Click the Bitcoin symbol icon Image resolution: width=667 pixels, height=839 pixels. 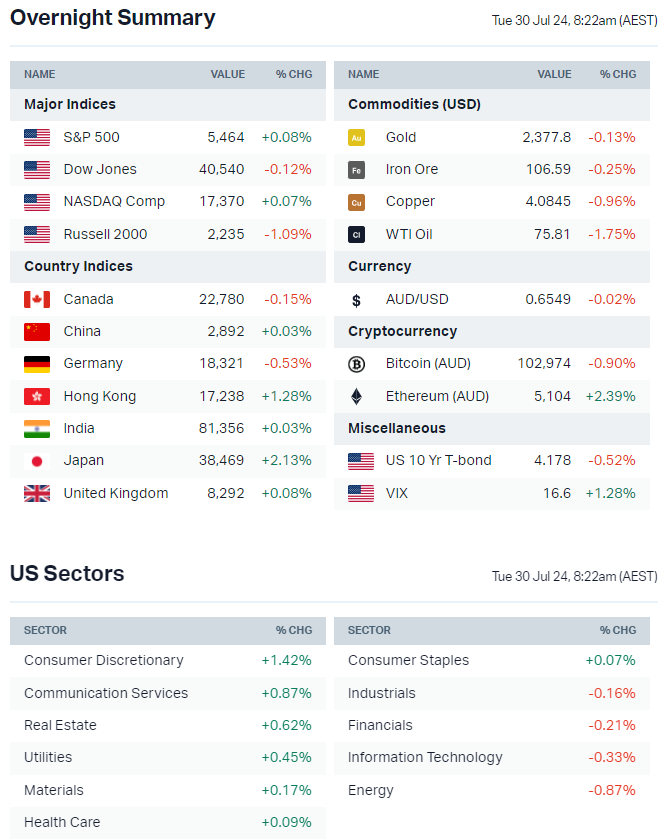(356, 364)
